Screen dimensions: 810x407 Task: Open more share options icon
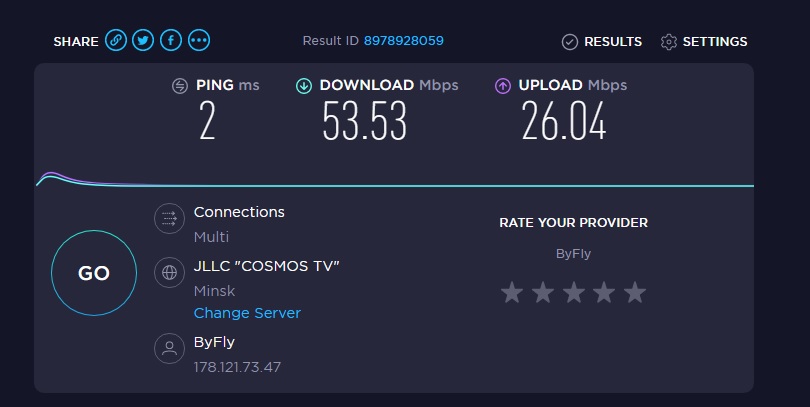click(x=199, y=41)
